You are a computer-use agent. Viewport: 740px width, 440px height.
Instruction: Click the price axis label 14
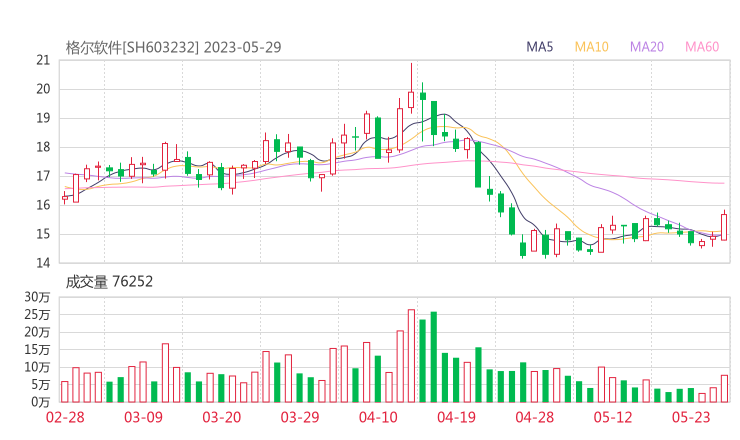[43, 262]
